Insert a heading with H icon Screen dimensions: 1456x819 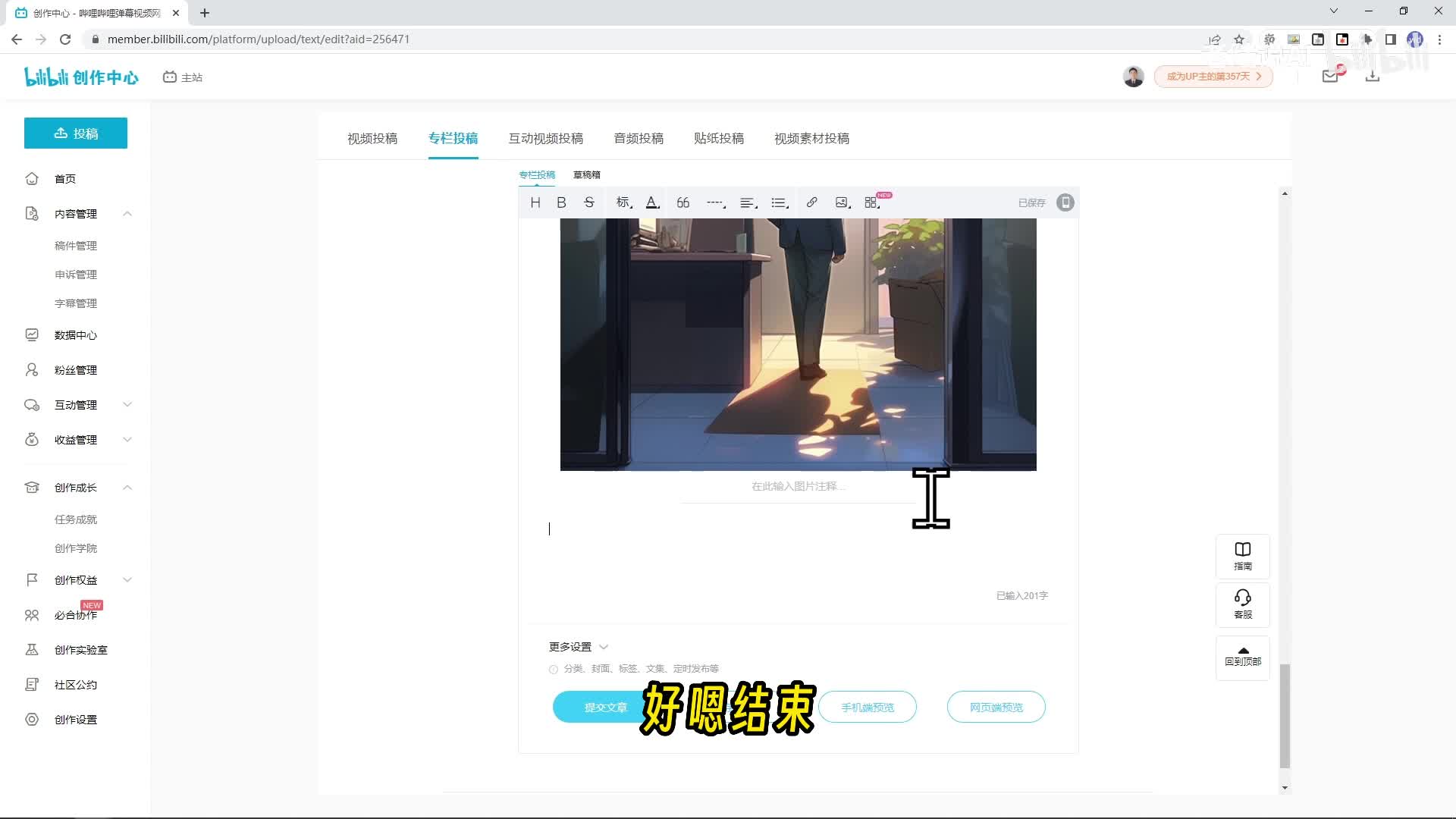[x=535, y=202]
